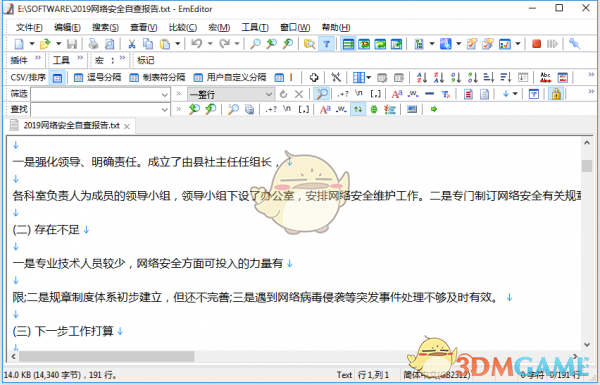Image resolution: width=600 pixels, height=385 pixels.
Task: Open the 编辑(E) menu
Action: tap(67, 27)
